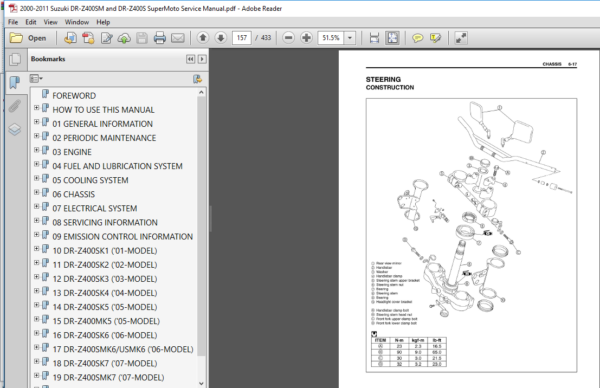Click the Open button in toolbar
The image size is (600, 388).
[28, 38]
